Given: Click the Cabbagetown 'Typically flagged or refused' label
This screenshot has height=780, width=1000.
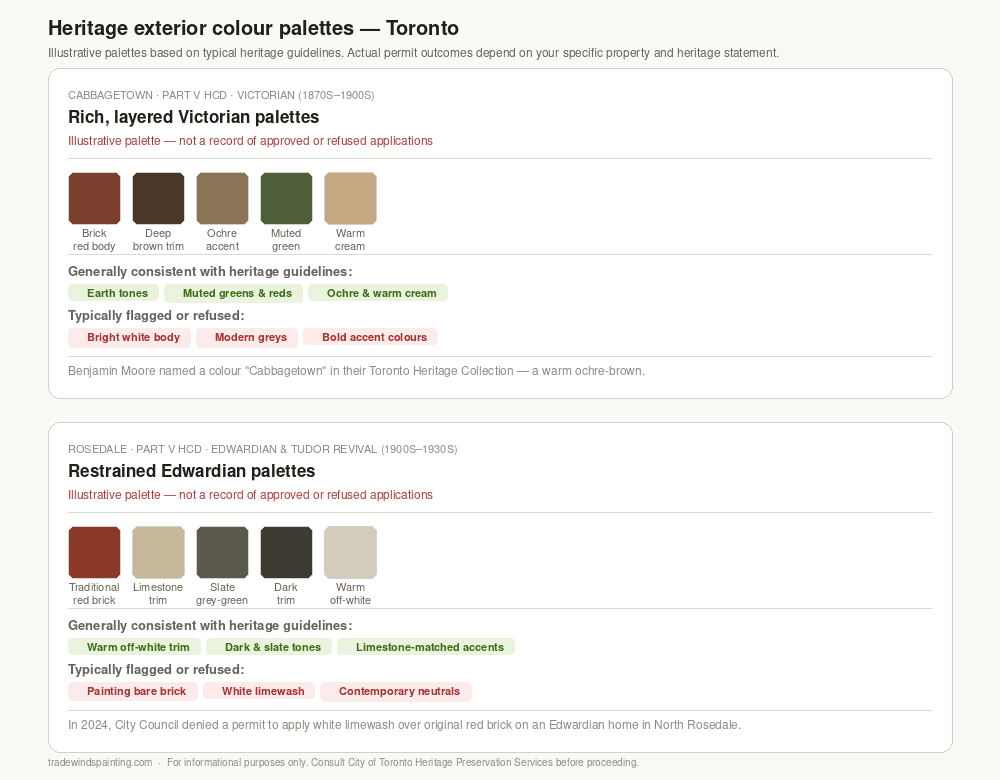Looking at the screenshot, I should 156,316.
